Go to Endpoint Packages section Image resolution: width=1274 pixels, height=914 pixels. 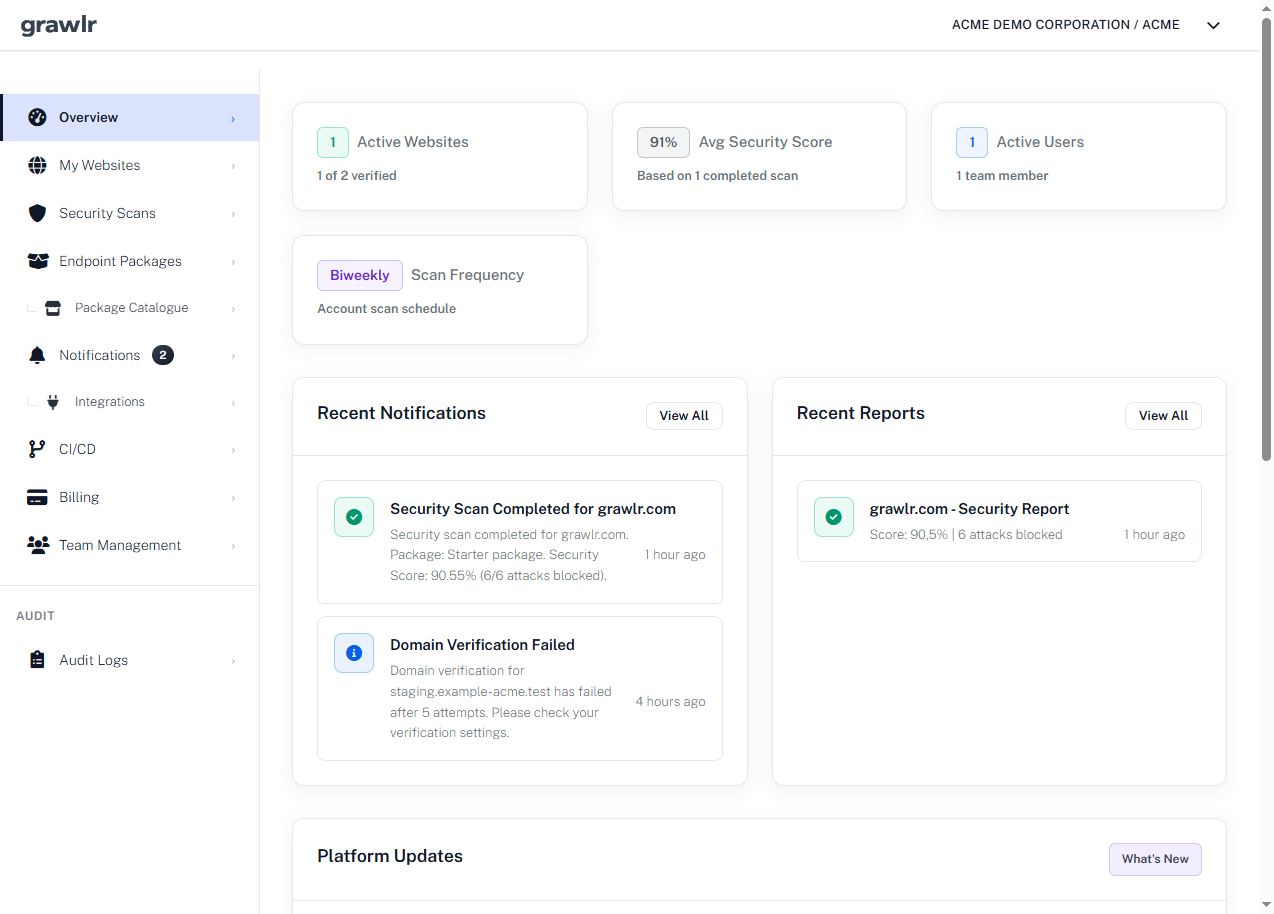(130, 261)
